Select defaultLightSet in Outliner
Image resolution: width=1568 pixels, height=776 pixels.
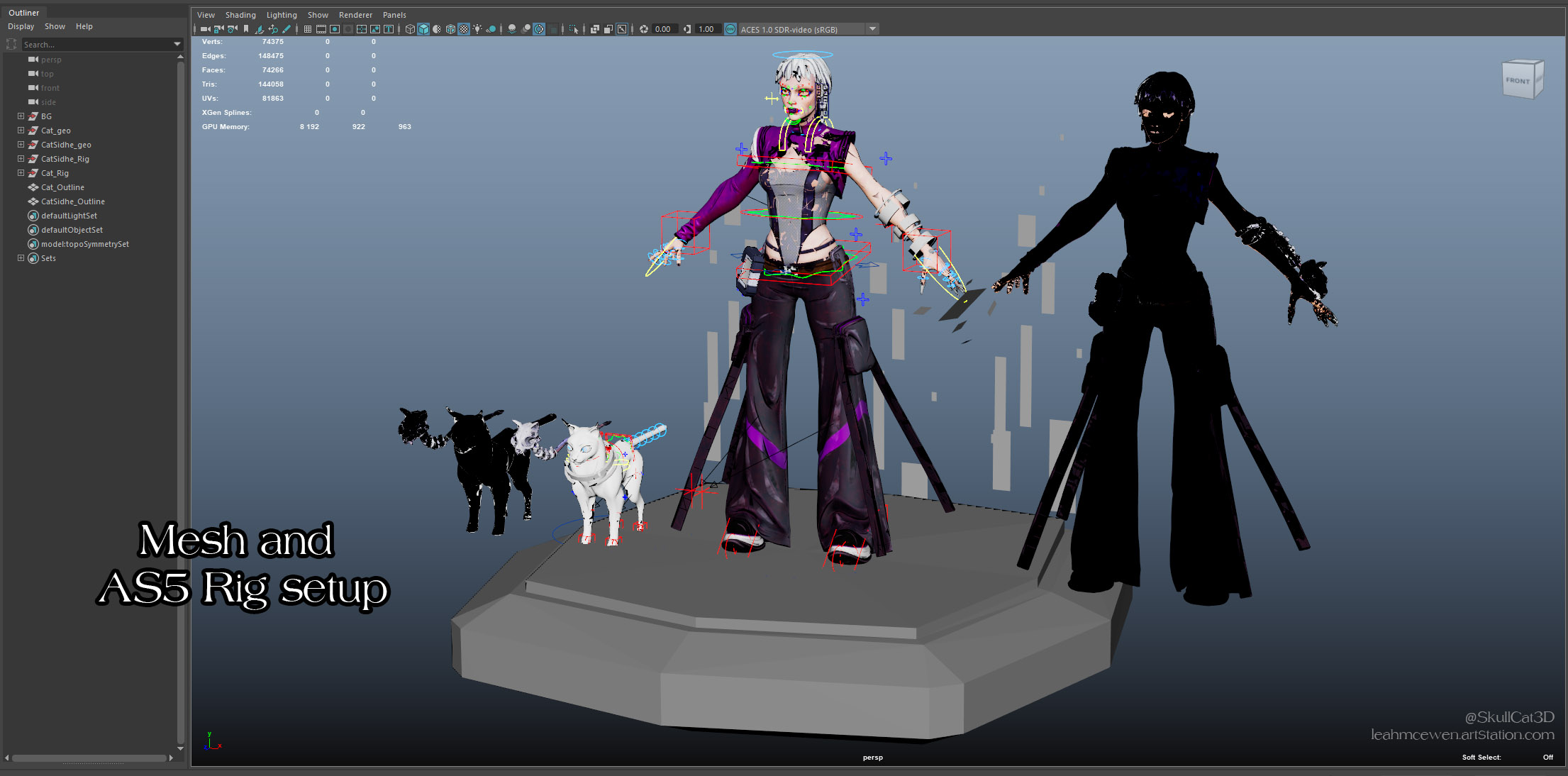tap(69, 216)
